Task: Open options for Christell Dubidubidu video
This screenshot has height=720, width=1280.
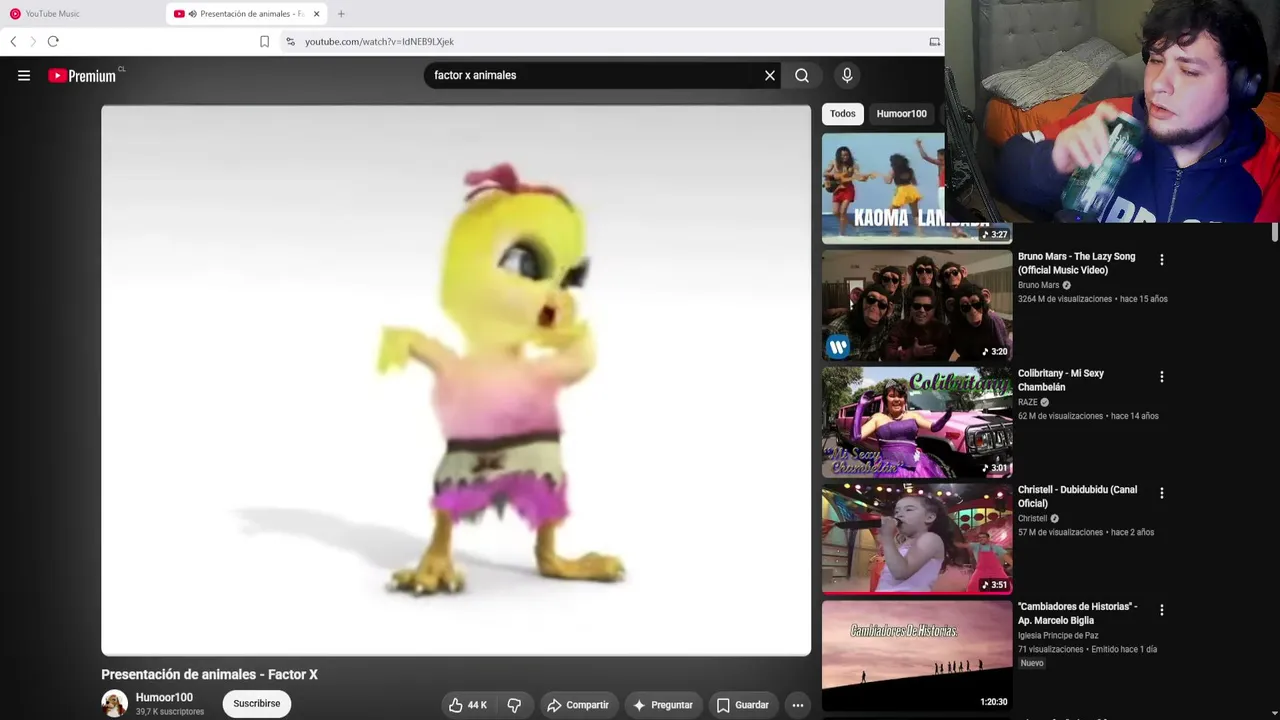Action: [x=1161, y=493]
